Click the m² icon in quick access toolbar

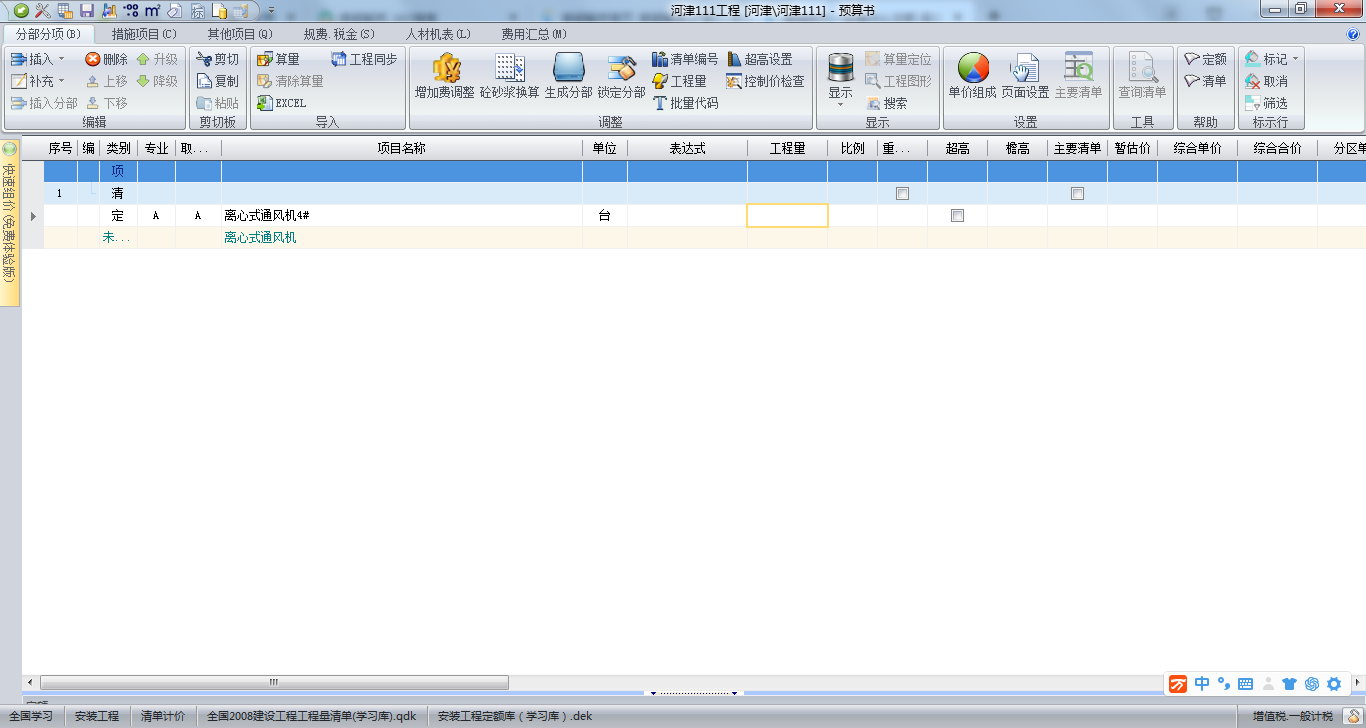[x=152, y=10]
